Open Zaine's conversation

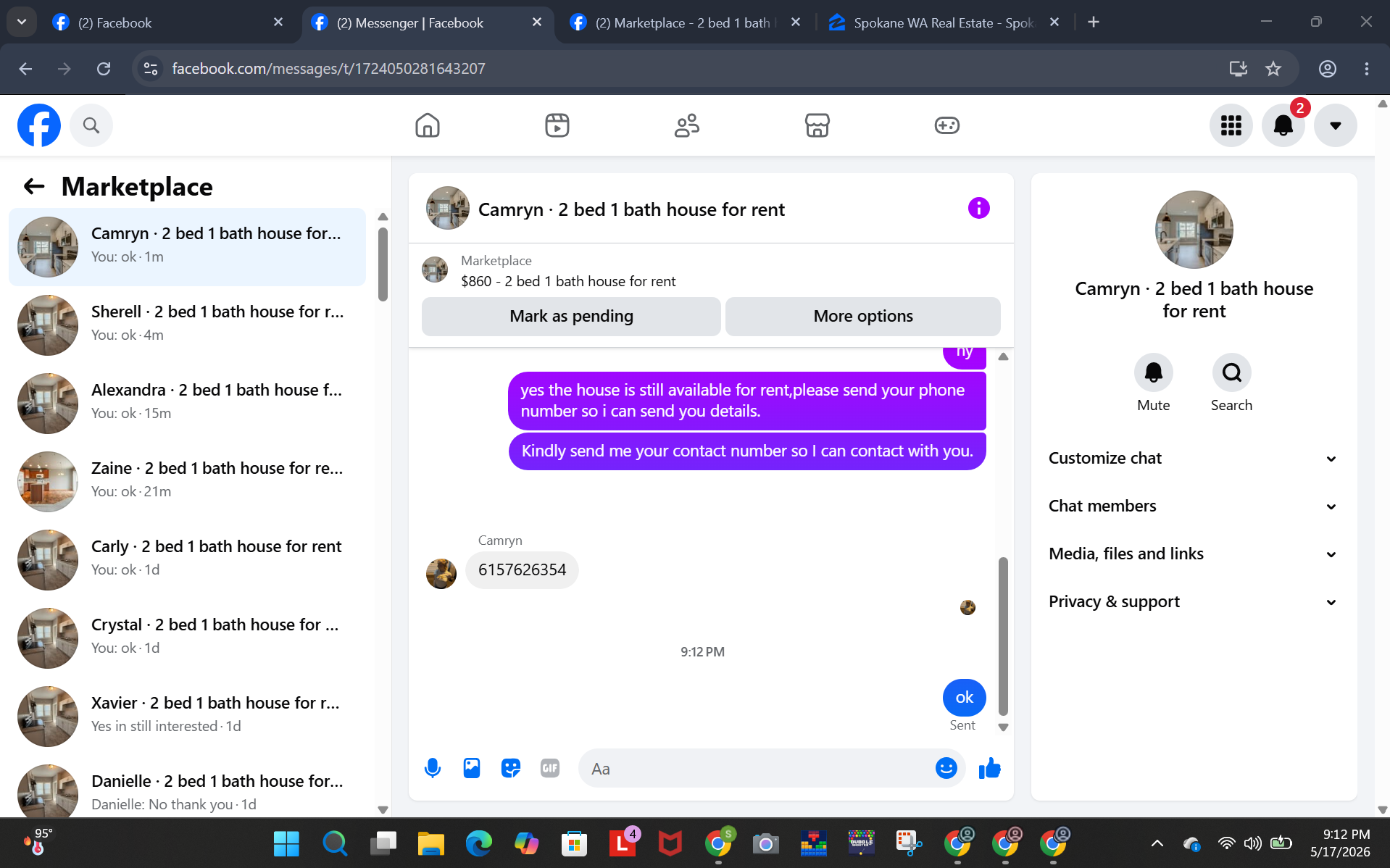[187, 482]
